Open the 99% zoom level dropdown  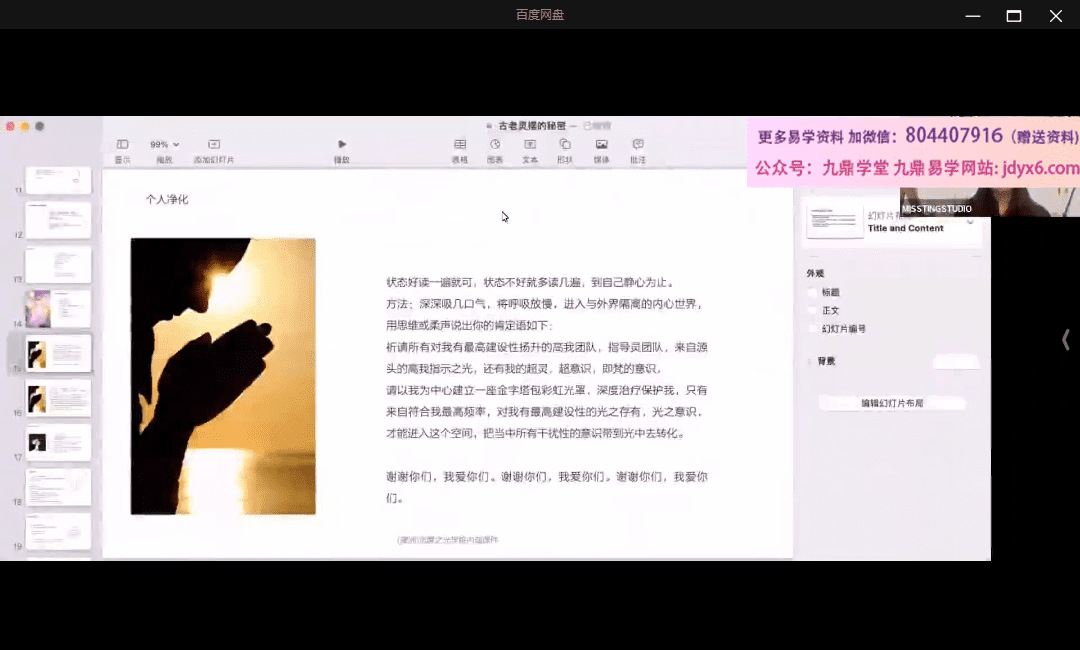click(164, 145)
